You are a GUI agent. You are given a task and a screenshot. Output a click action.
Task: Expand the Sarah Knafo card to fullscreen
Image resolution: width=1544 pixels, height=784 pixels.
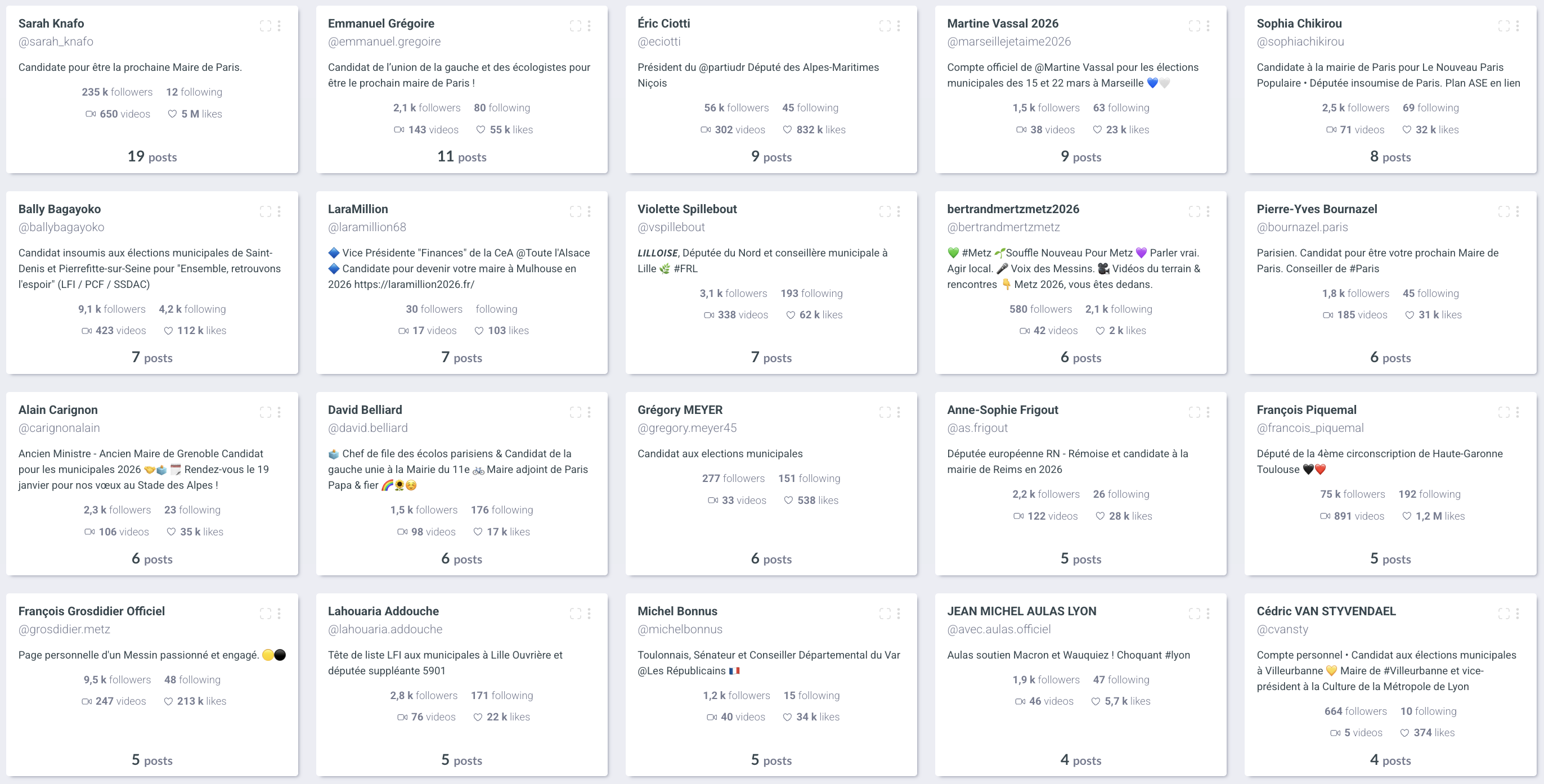[265, 26]
